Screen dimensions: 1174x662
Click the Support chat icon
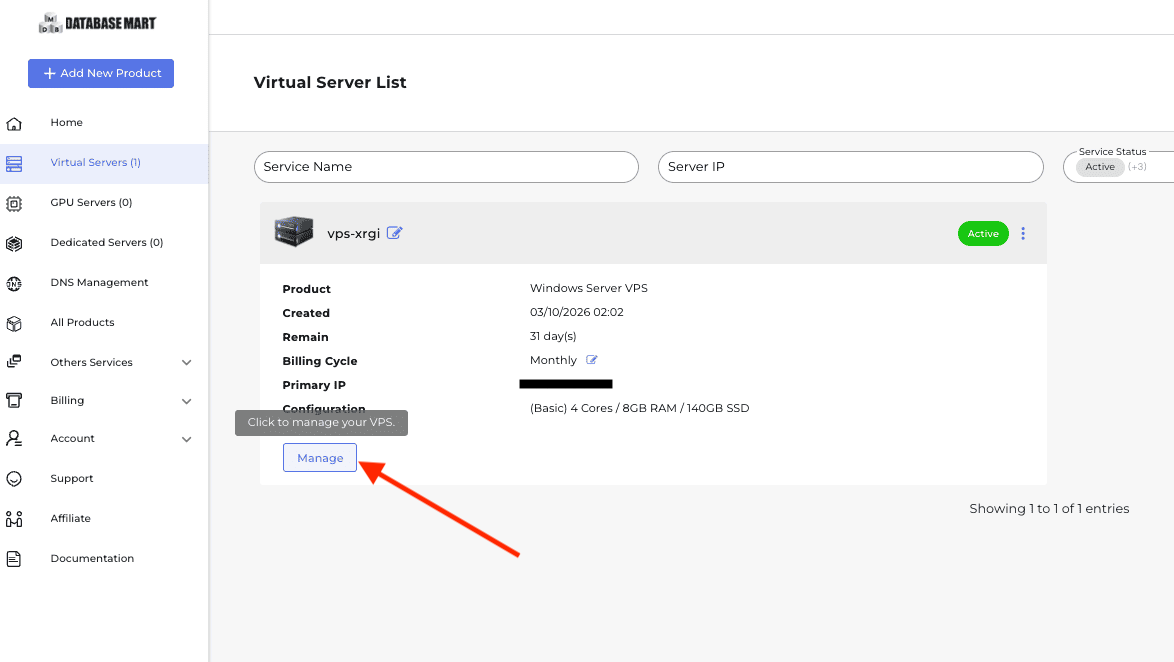tap(14, 479)
